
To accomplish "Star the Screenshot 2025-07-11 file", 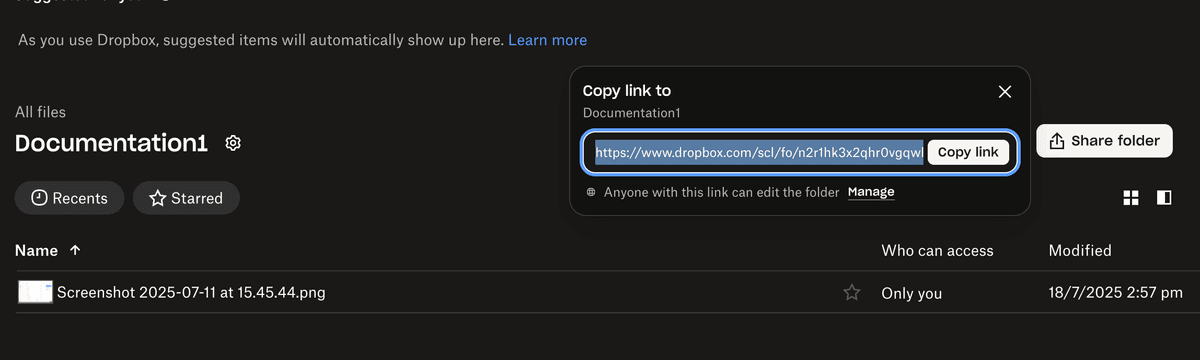I will 852,293.
